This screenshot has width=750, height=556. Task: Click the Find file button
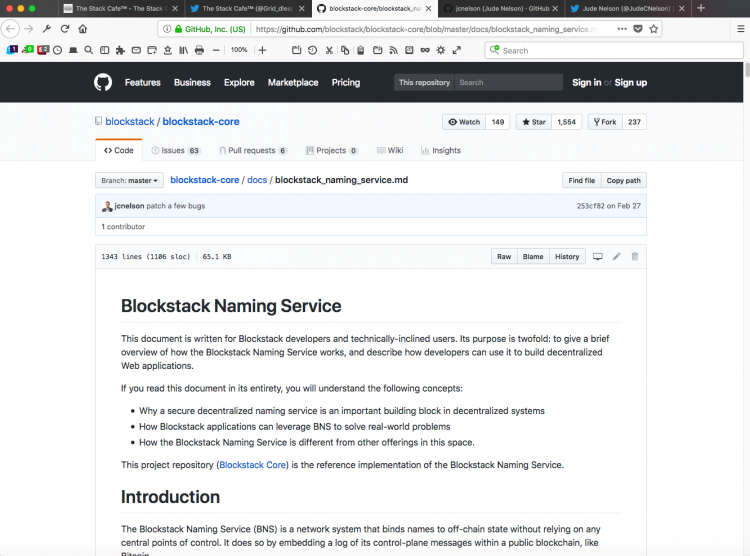[x=582, y=180]
